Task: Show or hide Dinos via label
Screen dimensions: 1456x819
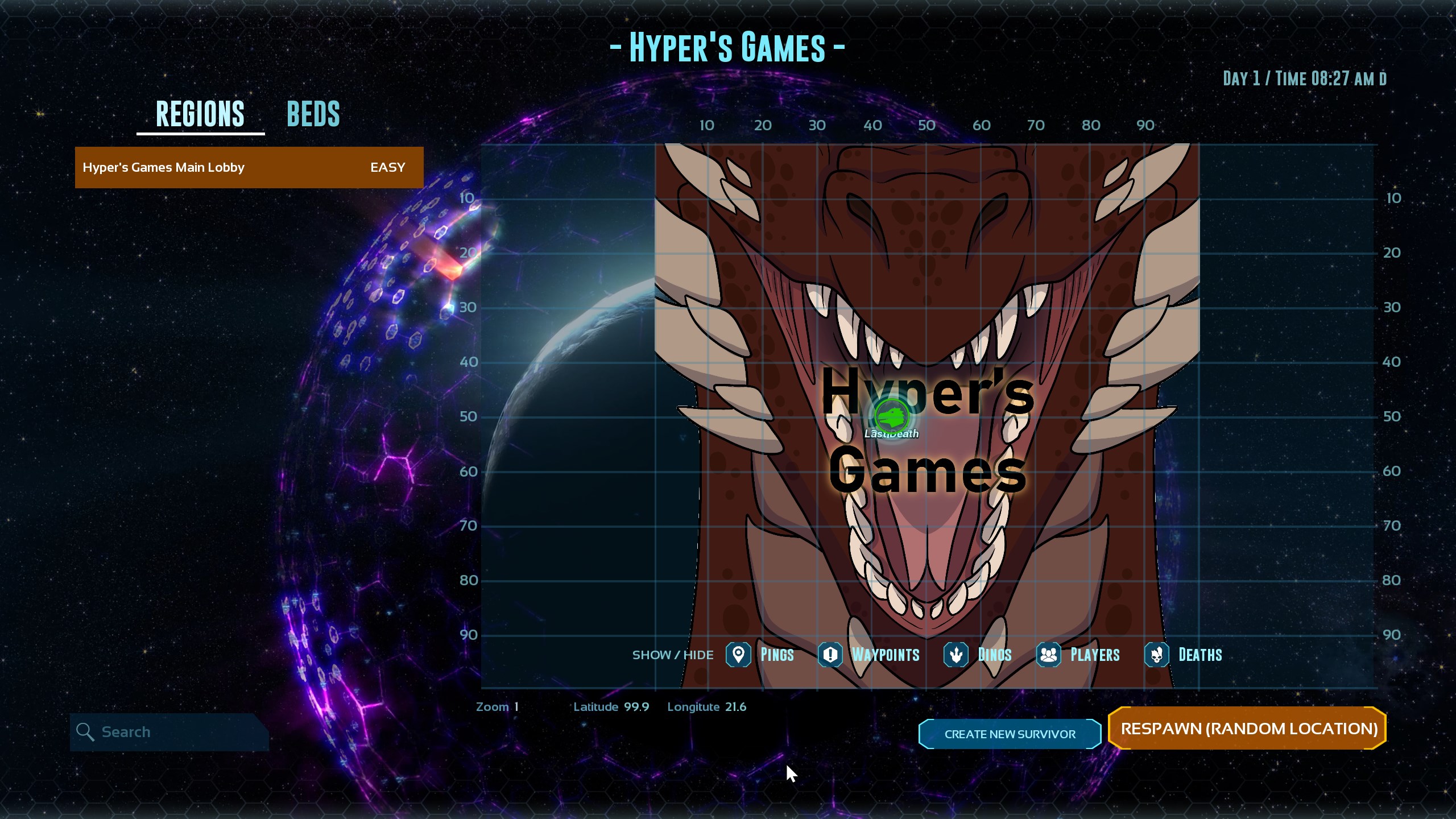Action: pyautogui.click(x=995, y=655)
